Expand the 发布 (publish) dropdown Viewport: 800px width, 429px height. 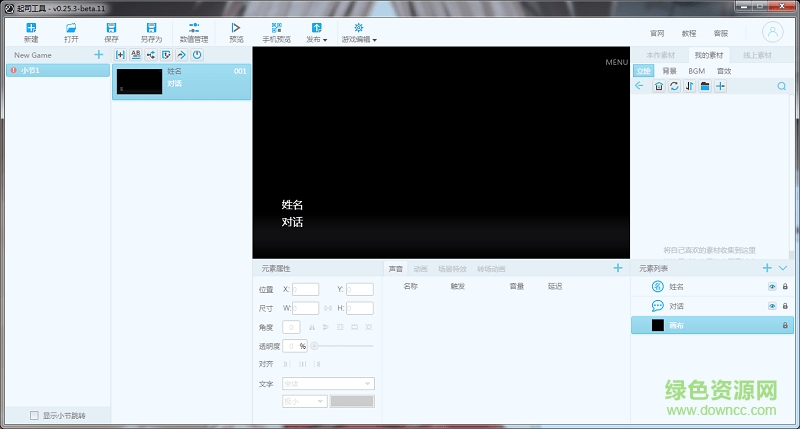click(x=316, y=32)
